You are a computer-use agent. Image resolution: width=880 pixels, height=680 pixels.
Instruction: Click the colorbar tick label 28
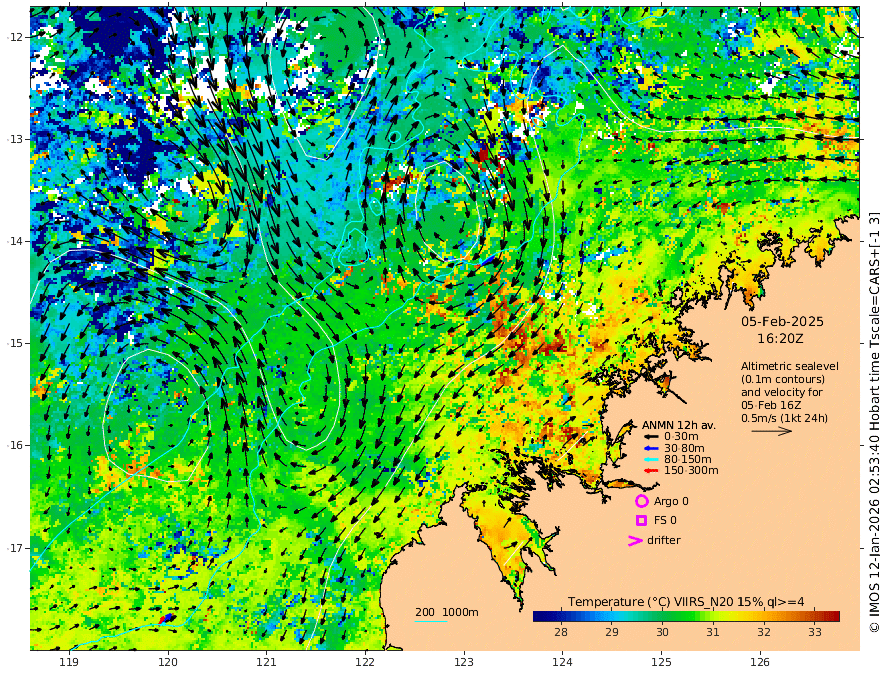560,632
